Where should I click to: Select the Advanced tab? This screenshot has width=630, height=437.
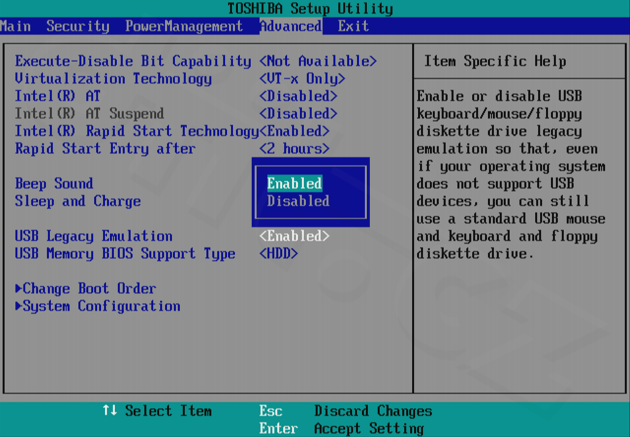[290, 26]
